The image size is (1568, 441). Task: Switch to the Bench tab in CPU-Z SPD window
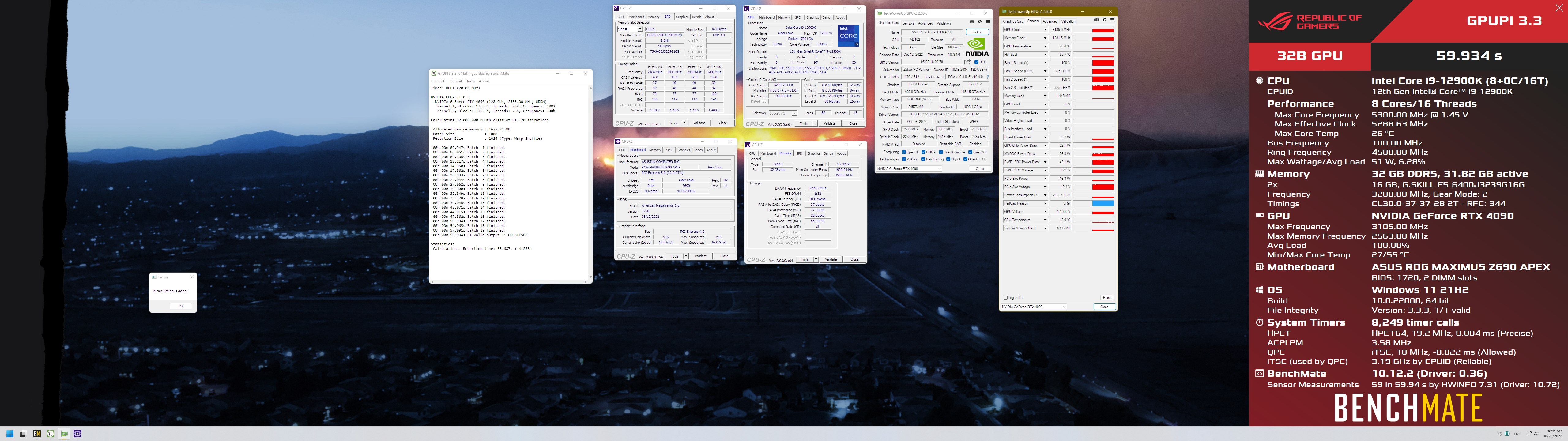696,17
